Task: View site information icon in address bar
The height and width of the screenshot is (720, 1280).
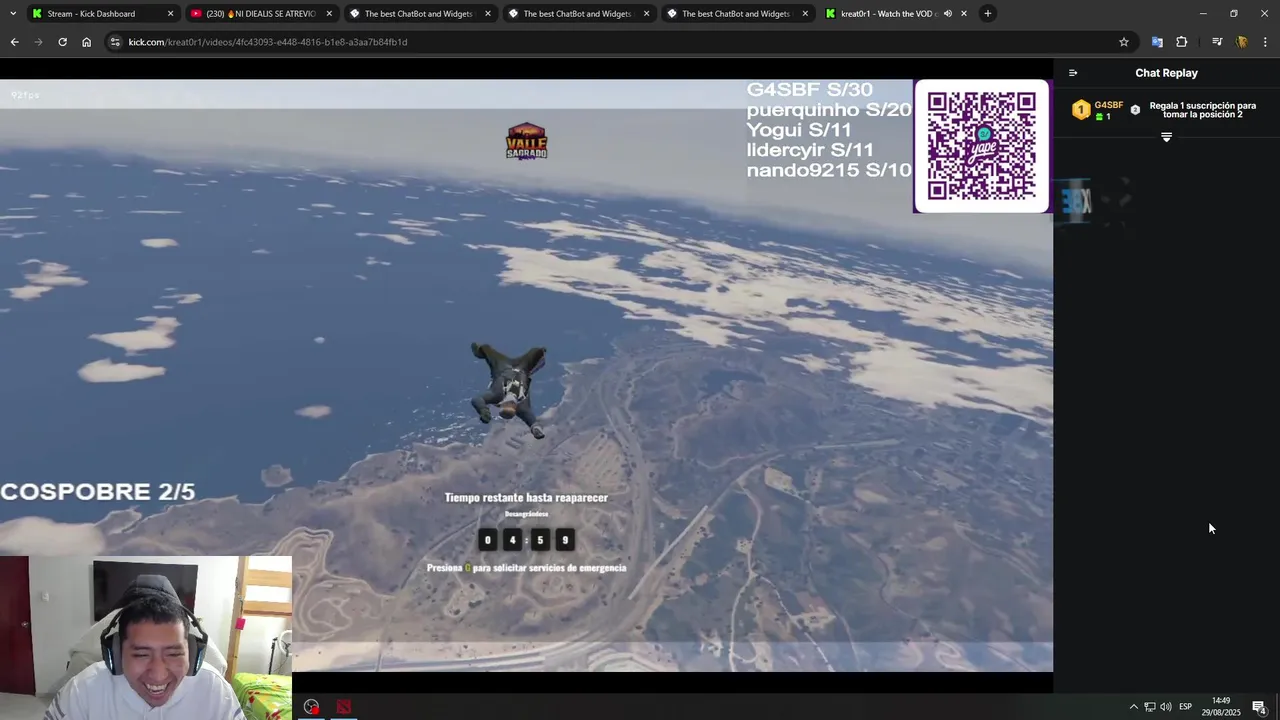Action: (x=115, y=42)
